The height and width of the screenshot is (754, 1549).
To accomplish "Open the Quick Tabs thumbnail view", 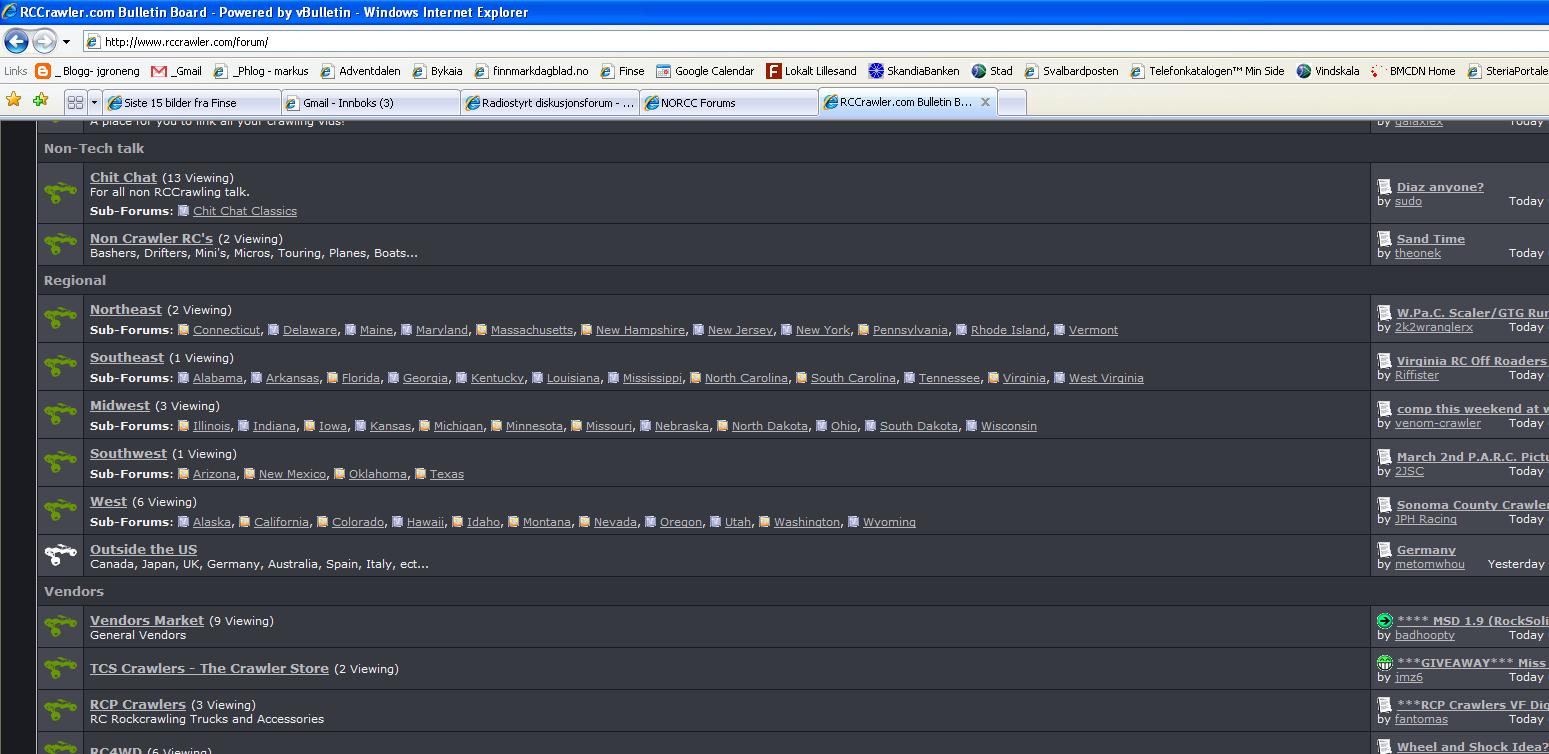I will click(x=75, y=102).
